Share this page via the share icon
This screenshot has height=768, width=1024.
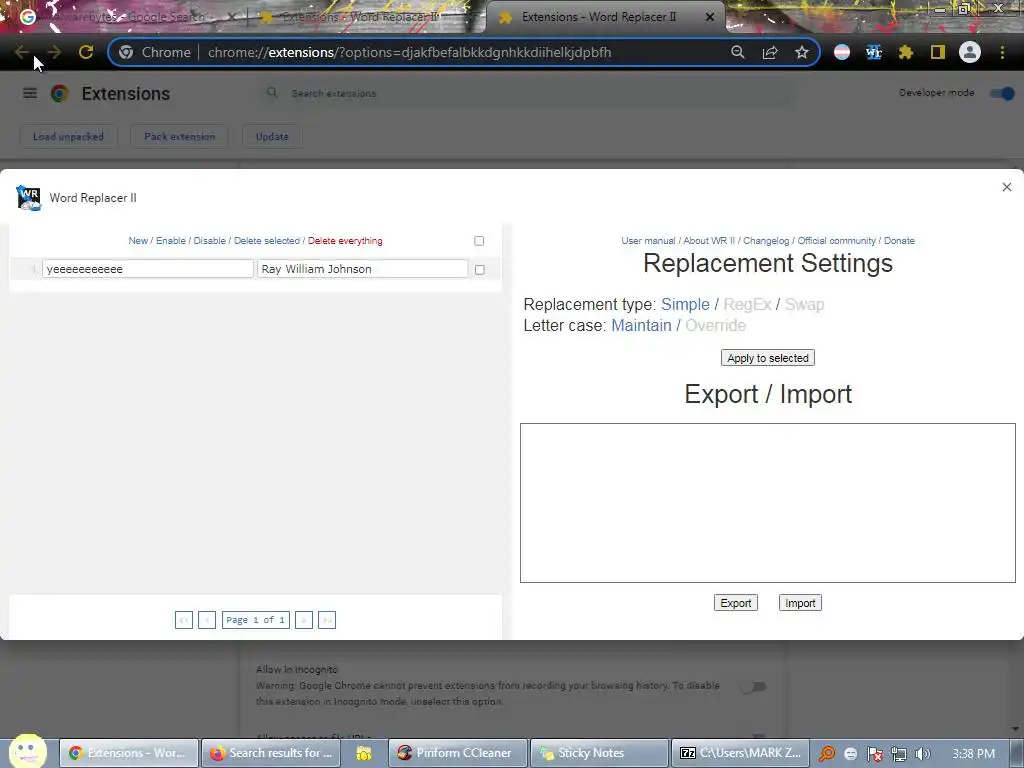pyautogui.click(x=770, y=52)
